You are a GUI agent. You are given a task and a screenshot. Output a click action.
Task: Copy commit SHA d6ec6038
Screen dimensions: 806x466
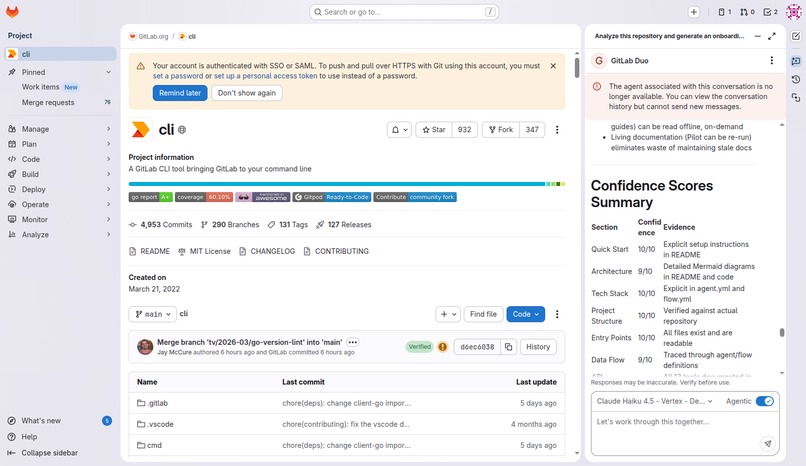[x=508, y=347]
